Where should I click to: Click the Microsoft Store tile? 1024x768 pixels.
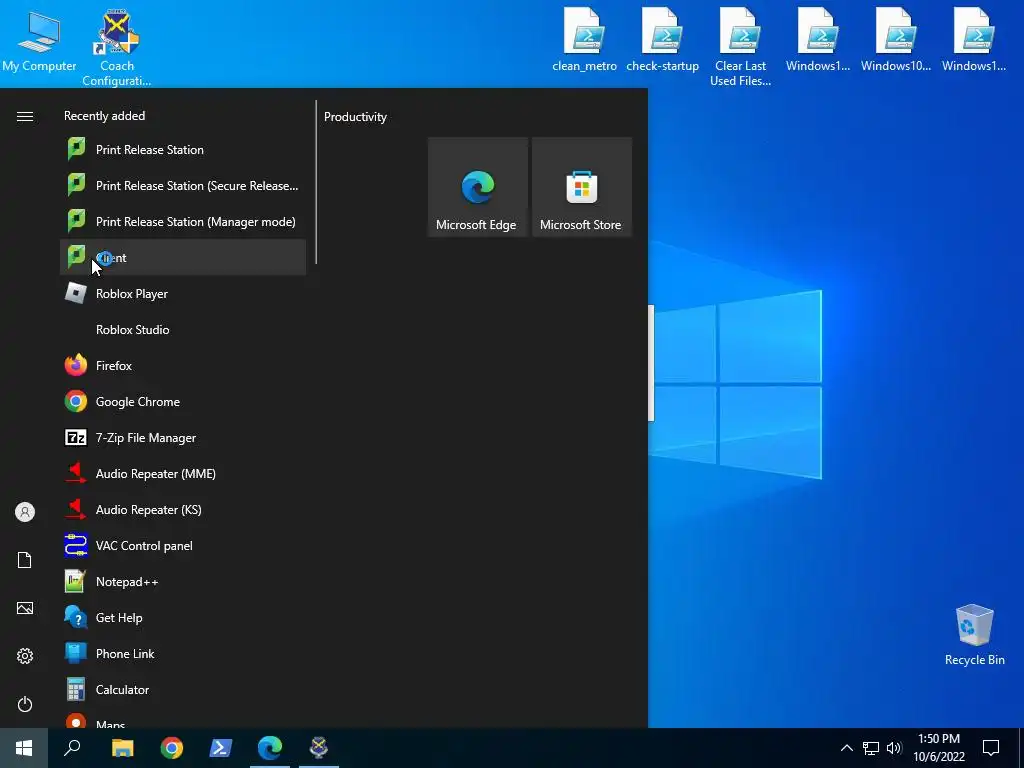pyautogui.click(x=581, y=187)
